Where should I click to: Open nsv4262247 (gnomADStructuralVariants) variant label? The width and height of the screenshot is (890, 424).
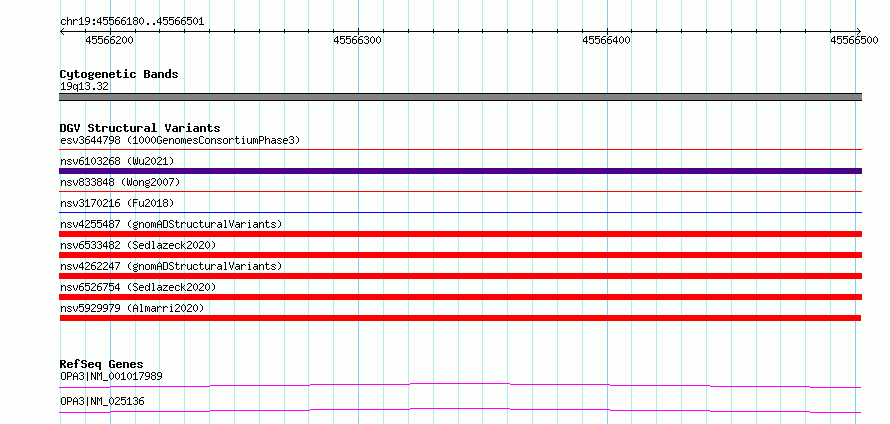pyautogui.click(x=171, y=266)
